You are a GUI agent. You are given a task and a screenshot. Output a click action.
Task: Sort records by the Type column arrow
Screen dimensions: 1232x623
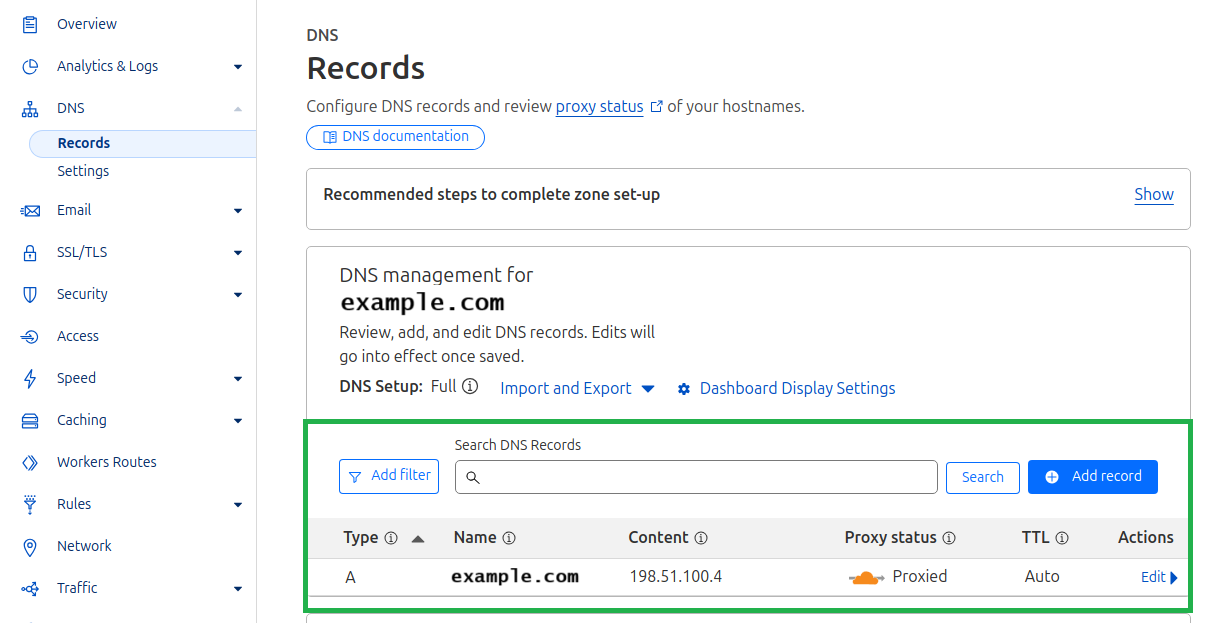(418, 538)
